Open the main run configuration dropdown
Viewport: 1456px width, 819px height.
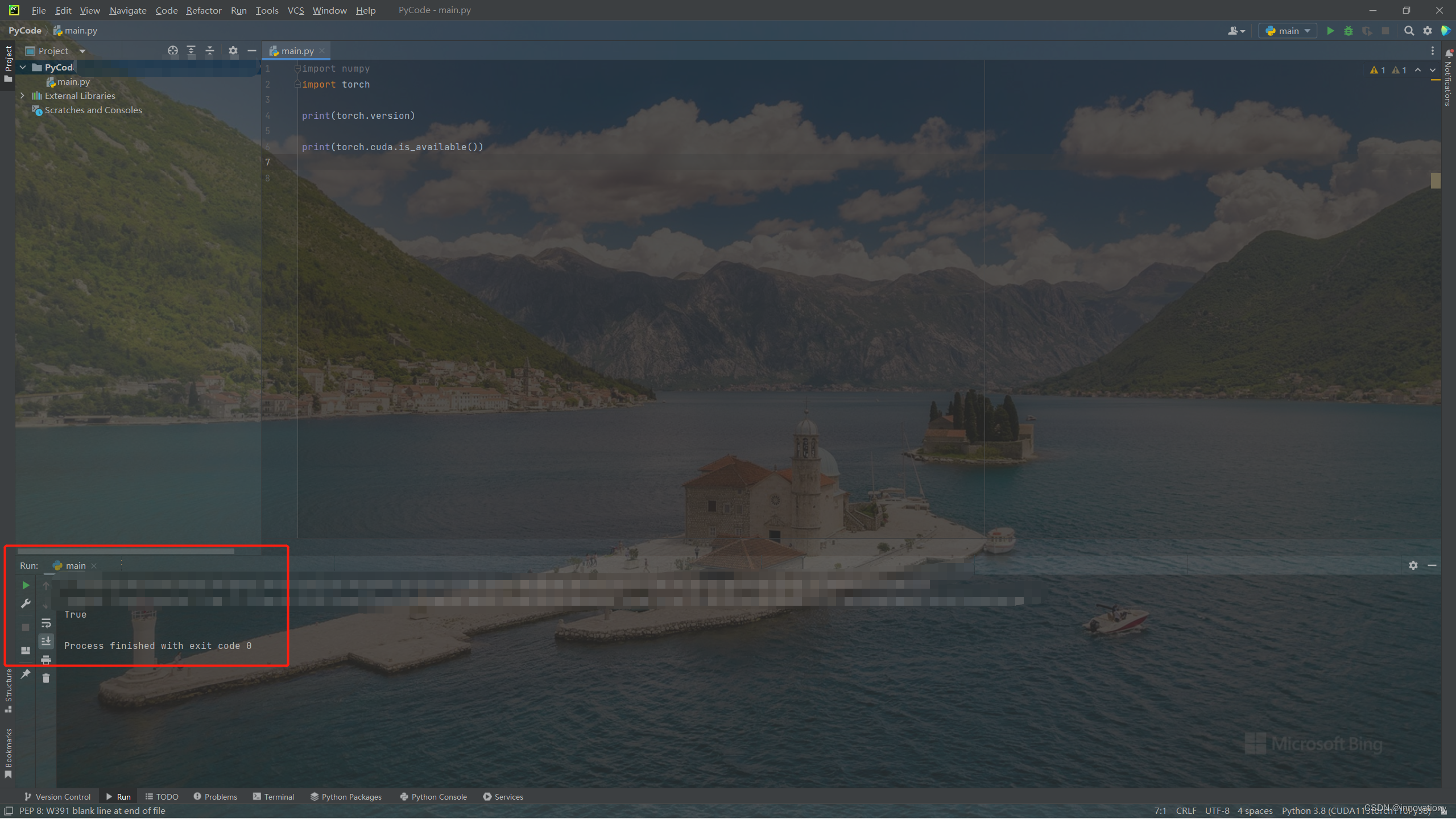(1288, 31)
